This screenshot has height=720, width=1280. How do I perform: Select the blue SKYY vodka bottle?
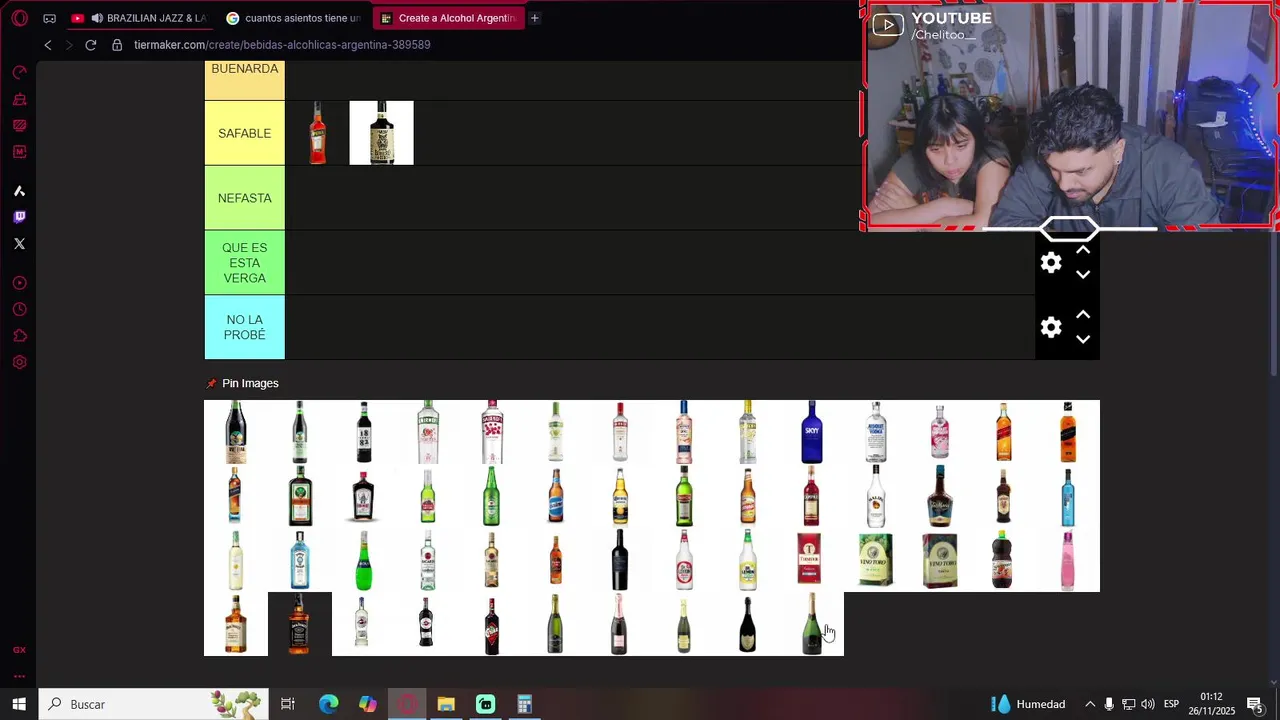pos(812,432)
